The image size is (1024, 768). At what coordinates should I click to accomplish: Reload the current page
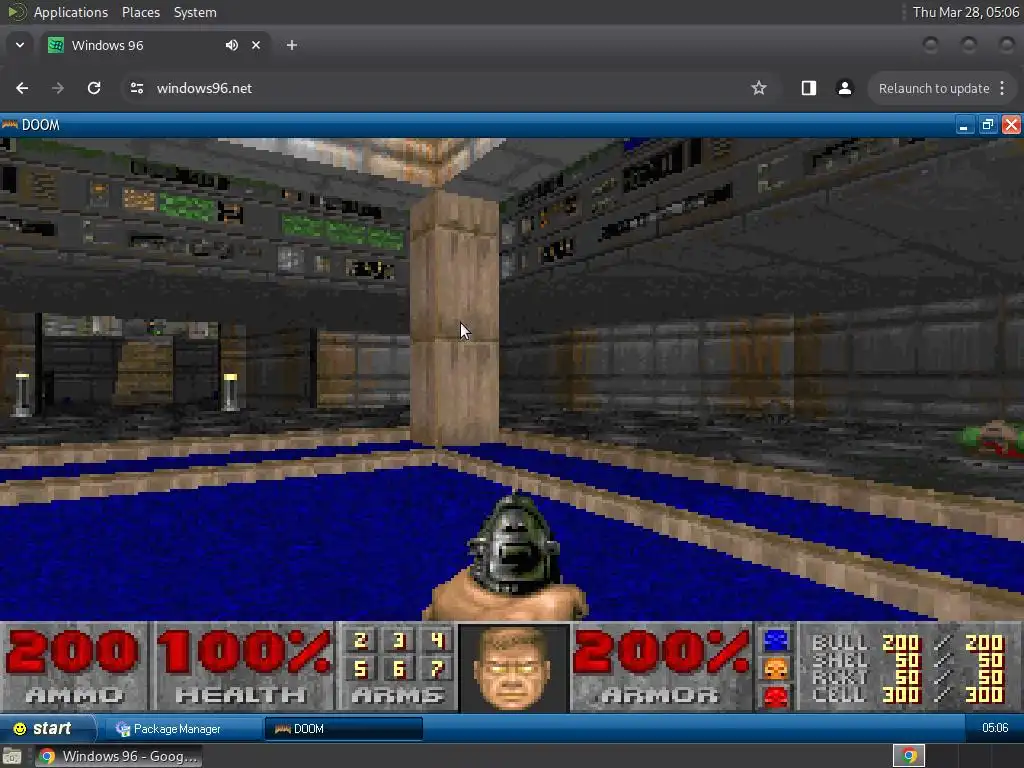[94, 88]
